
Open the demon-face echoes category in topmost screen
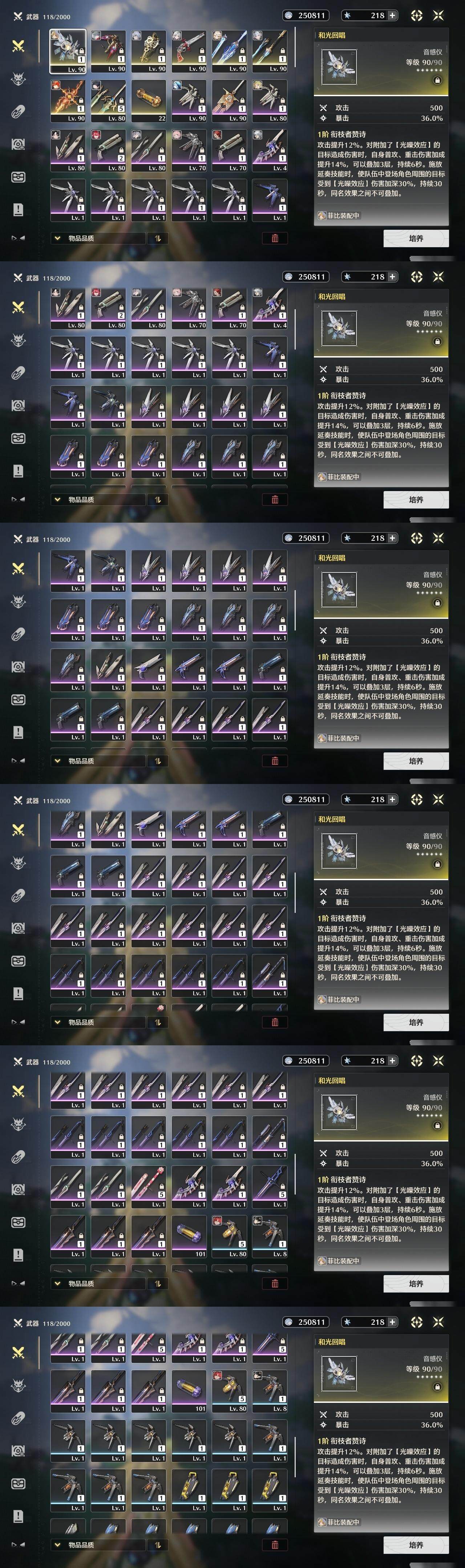point(18,79)
